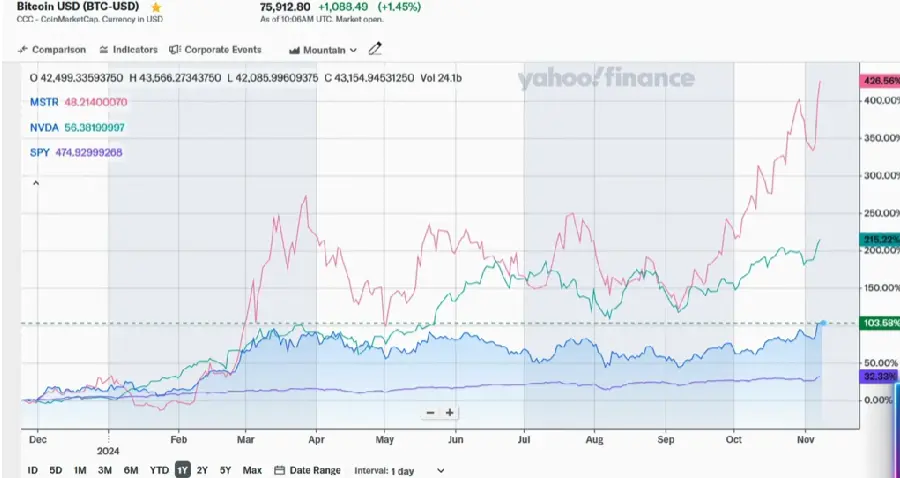Click the Aug label on the time axis
This screenshot has width=900, height=478.
click(x=595, y=440)
